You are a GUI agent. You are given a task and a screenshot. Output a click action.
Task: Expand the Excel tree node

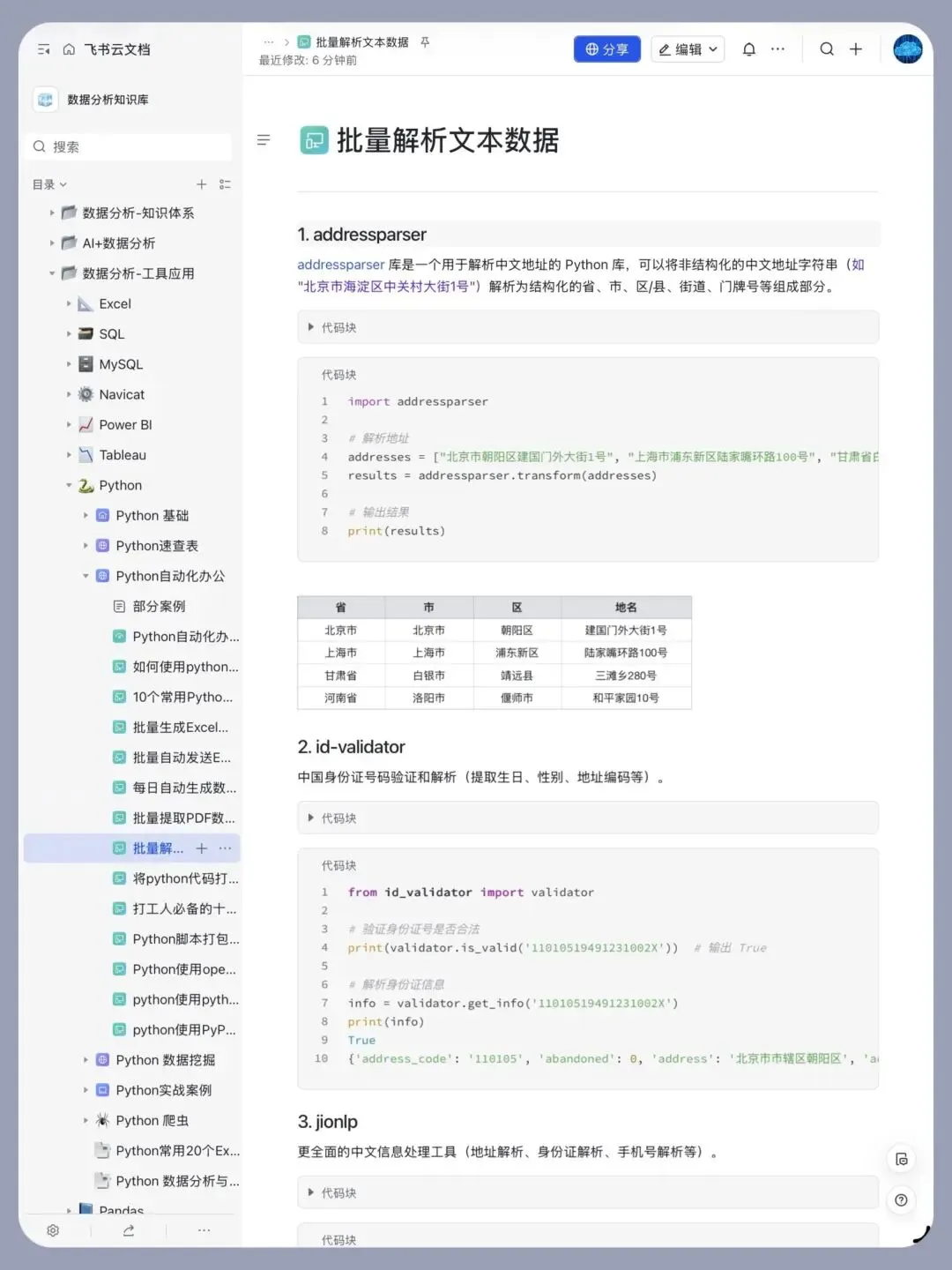[69, 303]
